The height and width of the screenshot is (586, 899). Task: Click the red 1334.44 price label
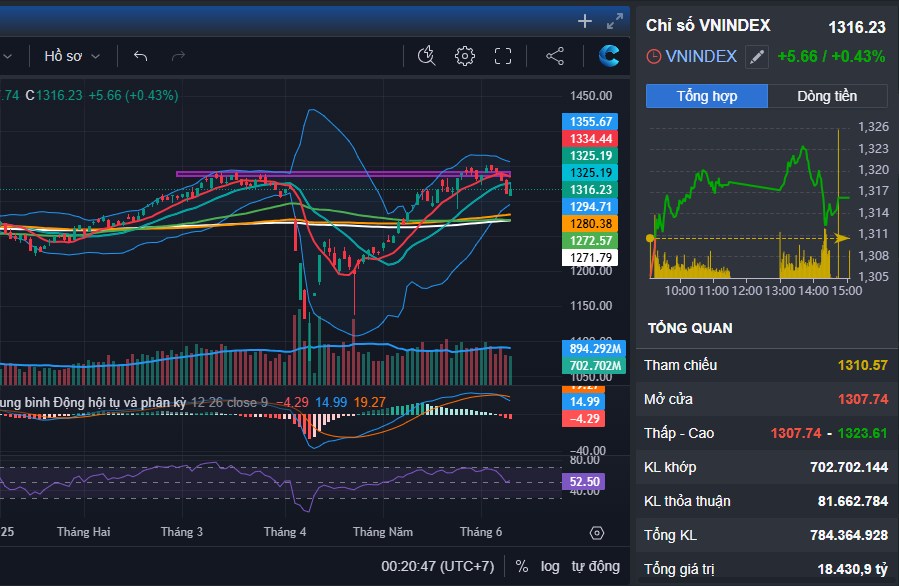[590, 139]
